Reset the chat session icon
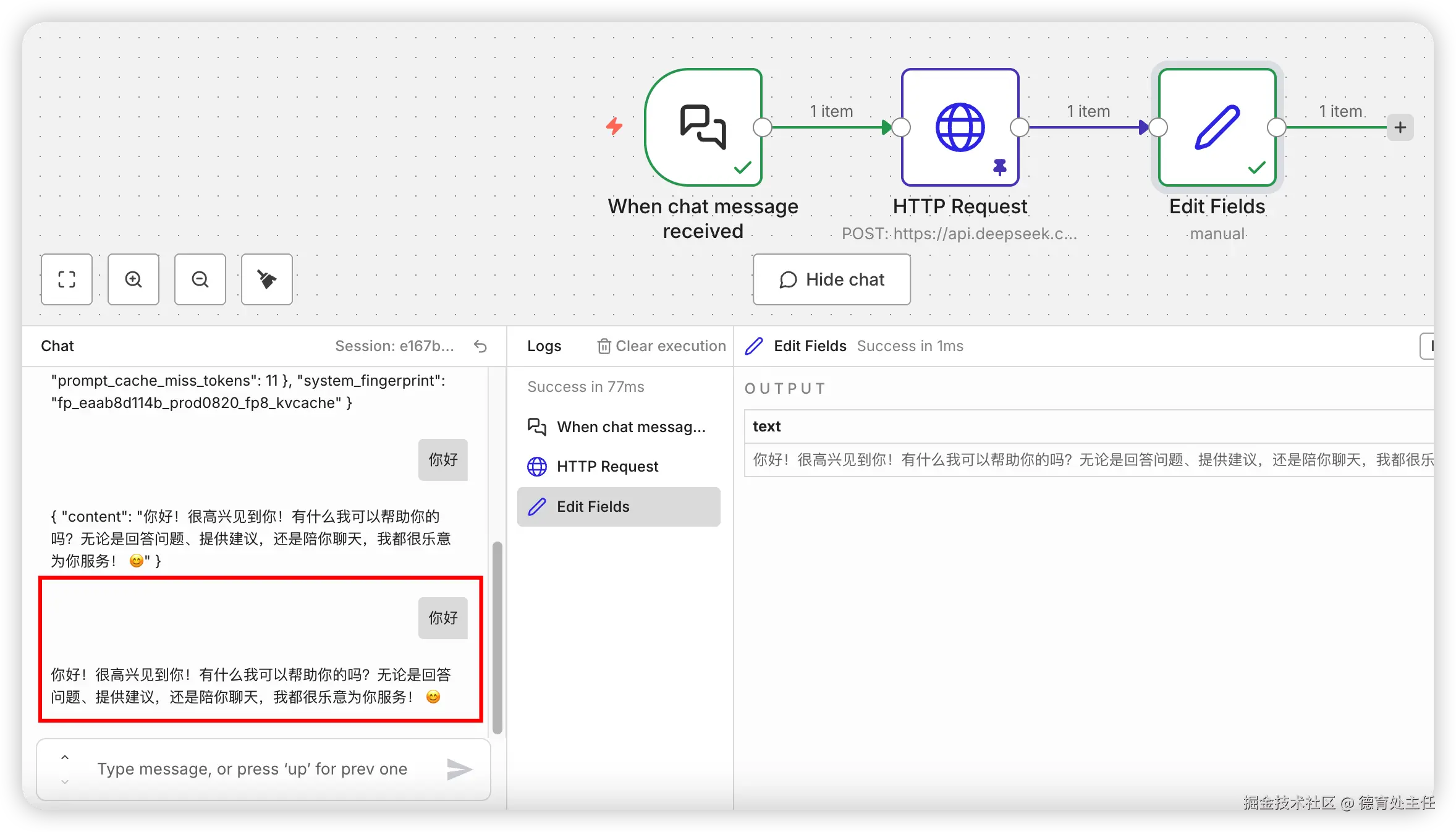The width and height of the screenshot is (1456, 832). (480, 346)
